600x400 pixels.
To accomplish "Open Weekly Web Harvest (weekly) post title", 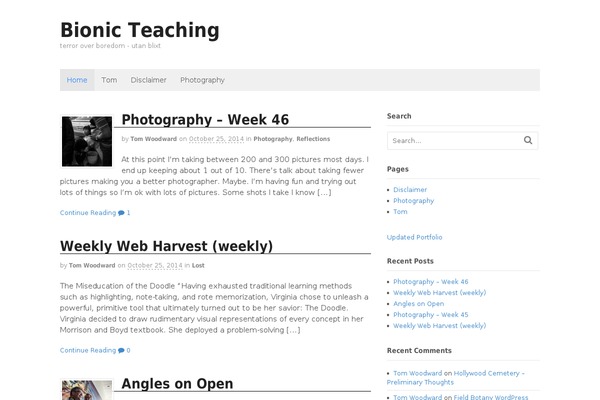I will pyautogui.click(x=166, y=246).
